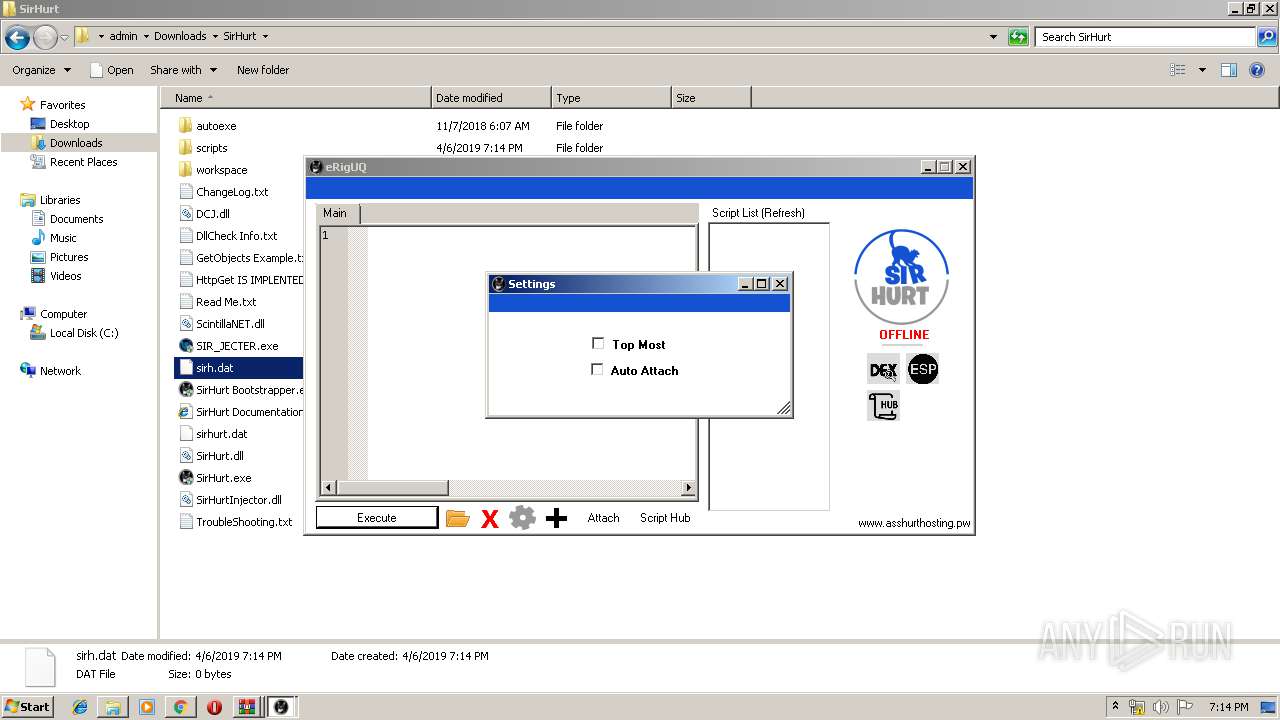
Task: Open Chrome from the taskbar
Action: (x=180, y=707)
